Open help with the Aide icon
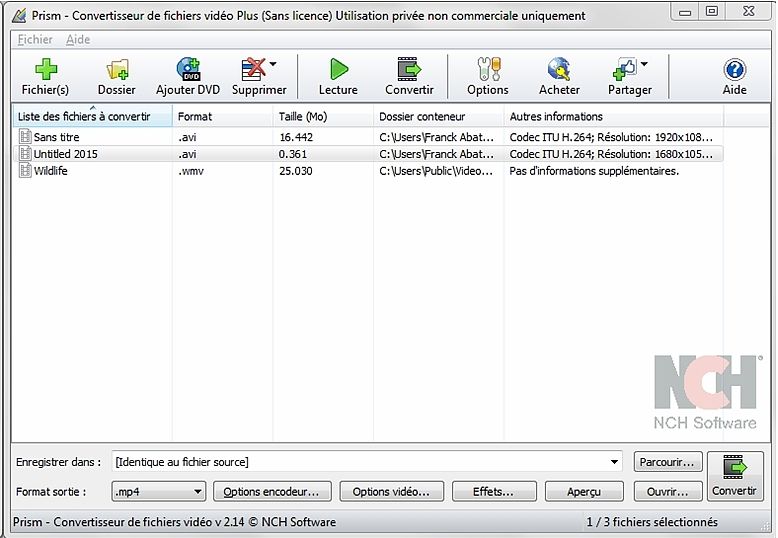The height and width of the screenshot is (538, 778). 734,70
